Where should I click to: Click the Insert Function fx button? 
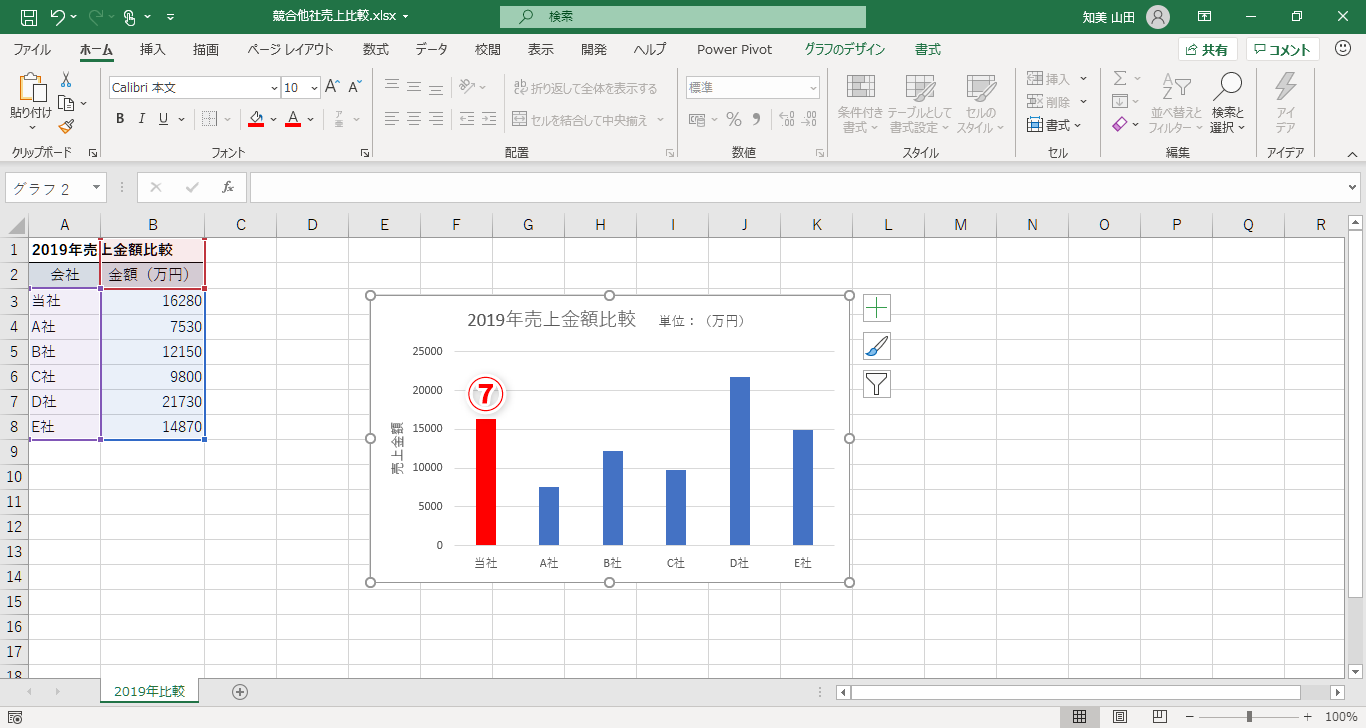(x=228, y=187)
